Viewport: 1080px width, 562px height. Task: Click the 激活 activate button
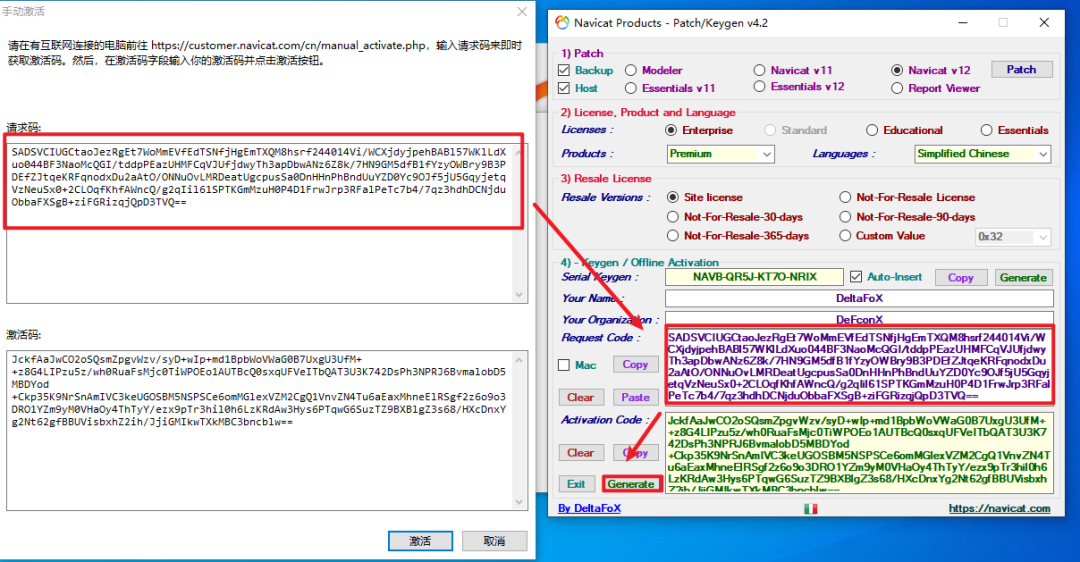pyautogui.click(x=420, y=541)
